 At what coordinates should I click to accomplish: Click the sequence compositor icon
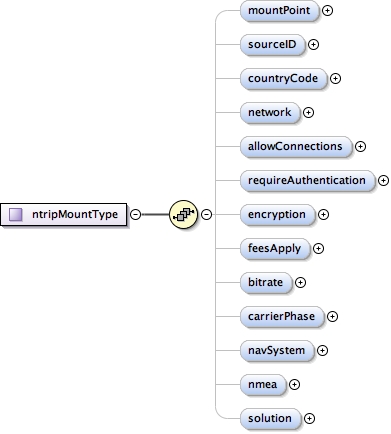tap(184, 214)
